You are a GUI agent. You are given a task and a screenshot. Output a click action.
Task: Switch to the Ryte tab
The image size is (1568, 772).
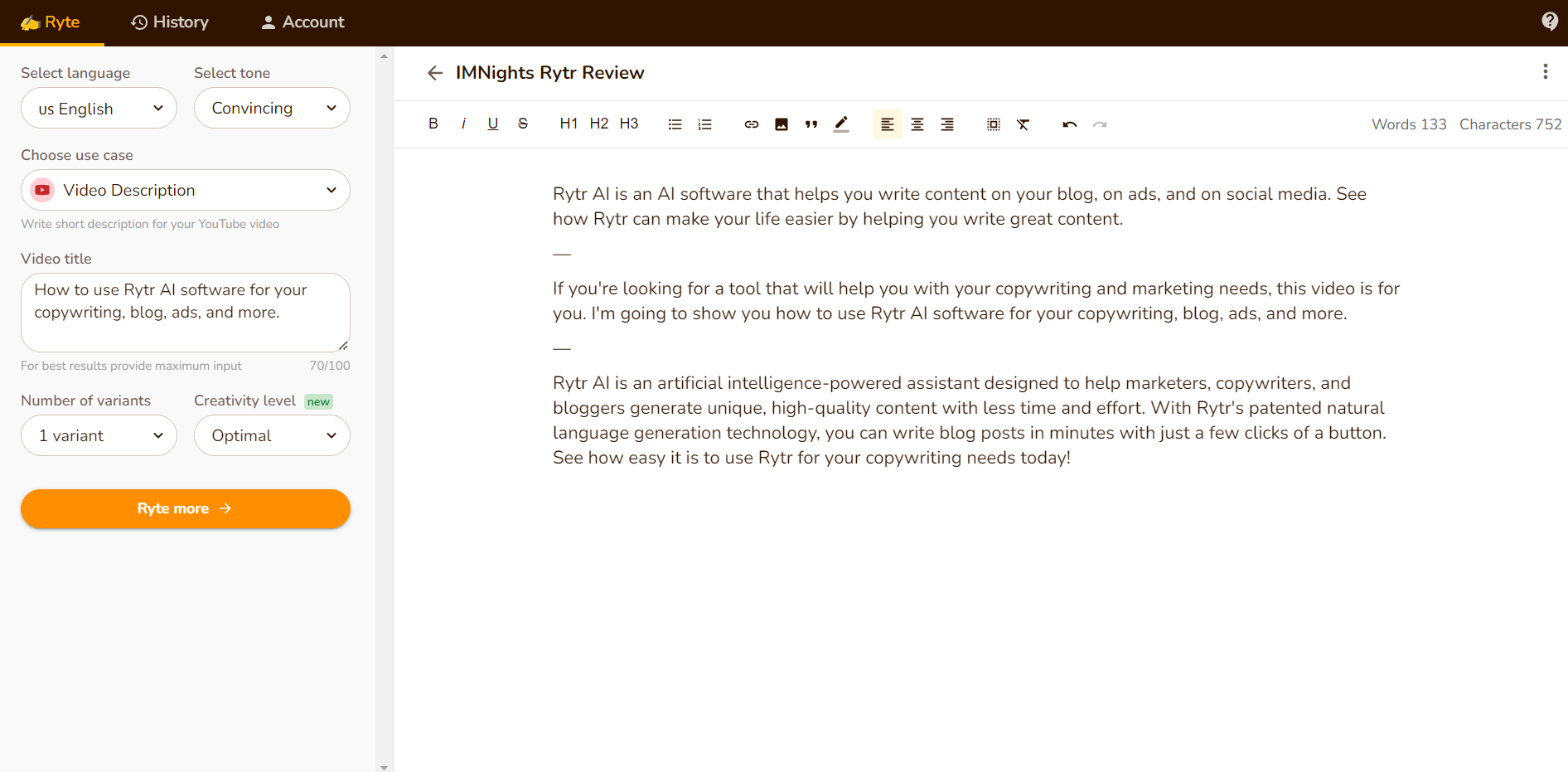pyautogui.click(x=51, y=22)
